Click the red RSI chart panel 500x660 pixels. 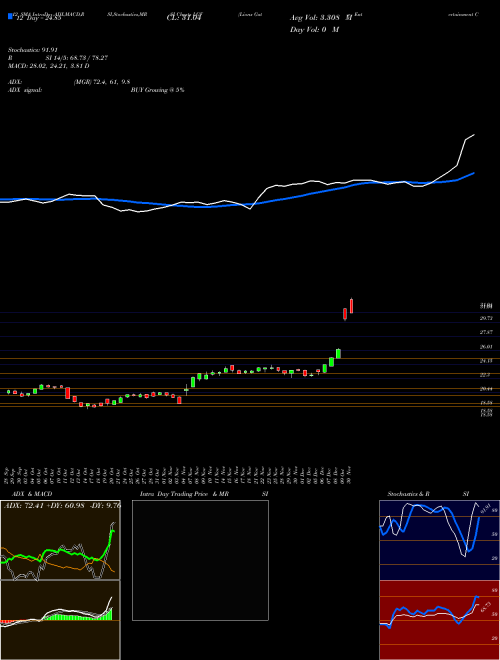click(x=439, y=620)
